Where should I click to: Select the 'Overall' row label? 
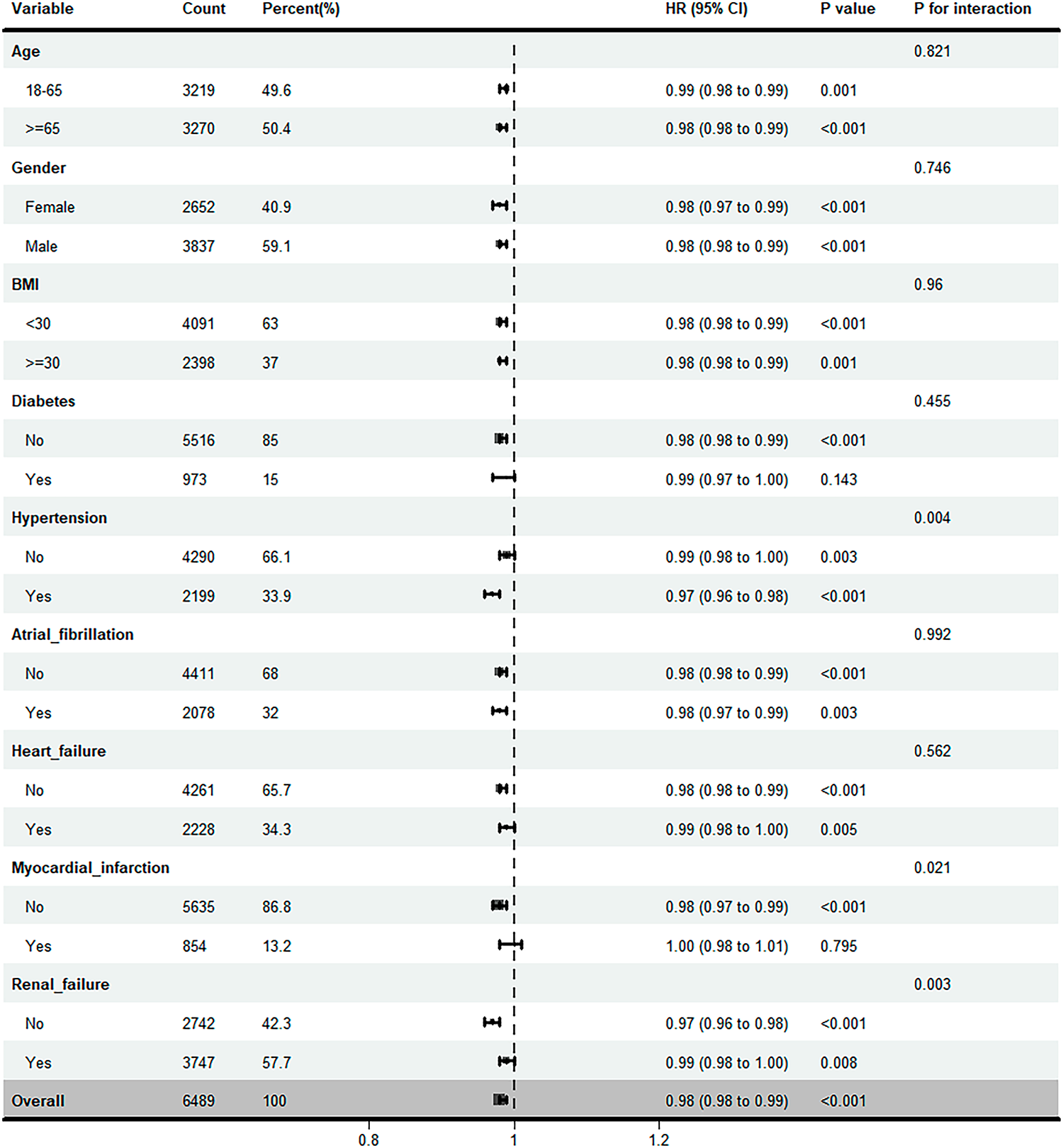[38, 1101]
